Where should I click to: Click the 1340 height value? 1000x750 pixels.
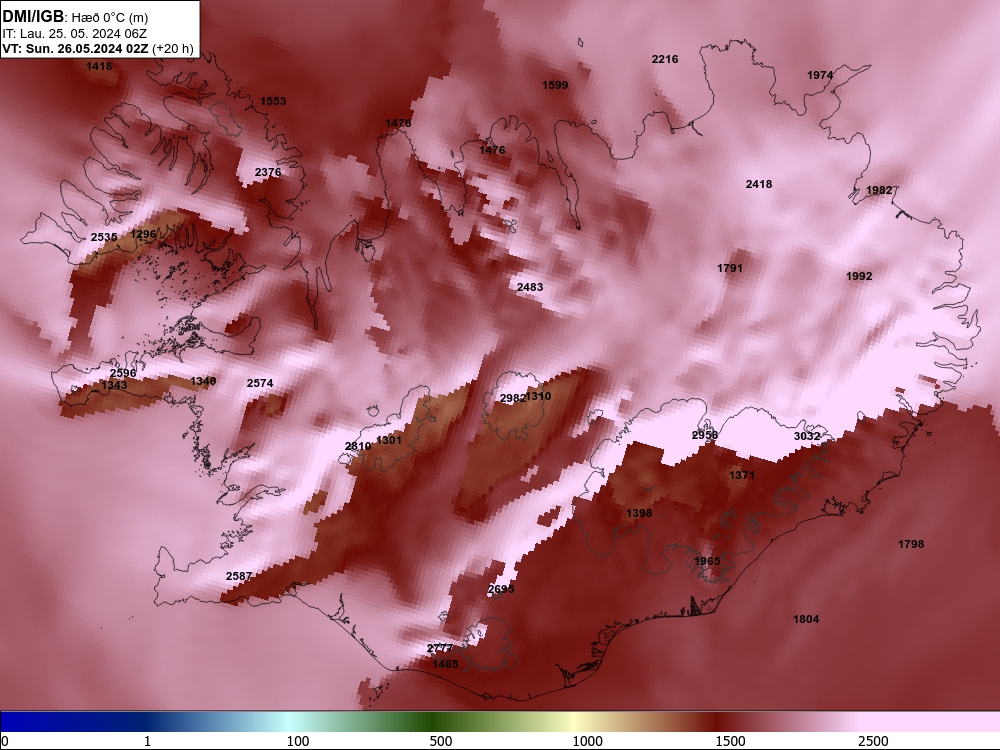click(x=203, y=381)
